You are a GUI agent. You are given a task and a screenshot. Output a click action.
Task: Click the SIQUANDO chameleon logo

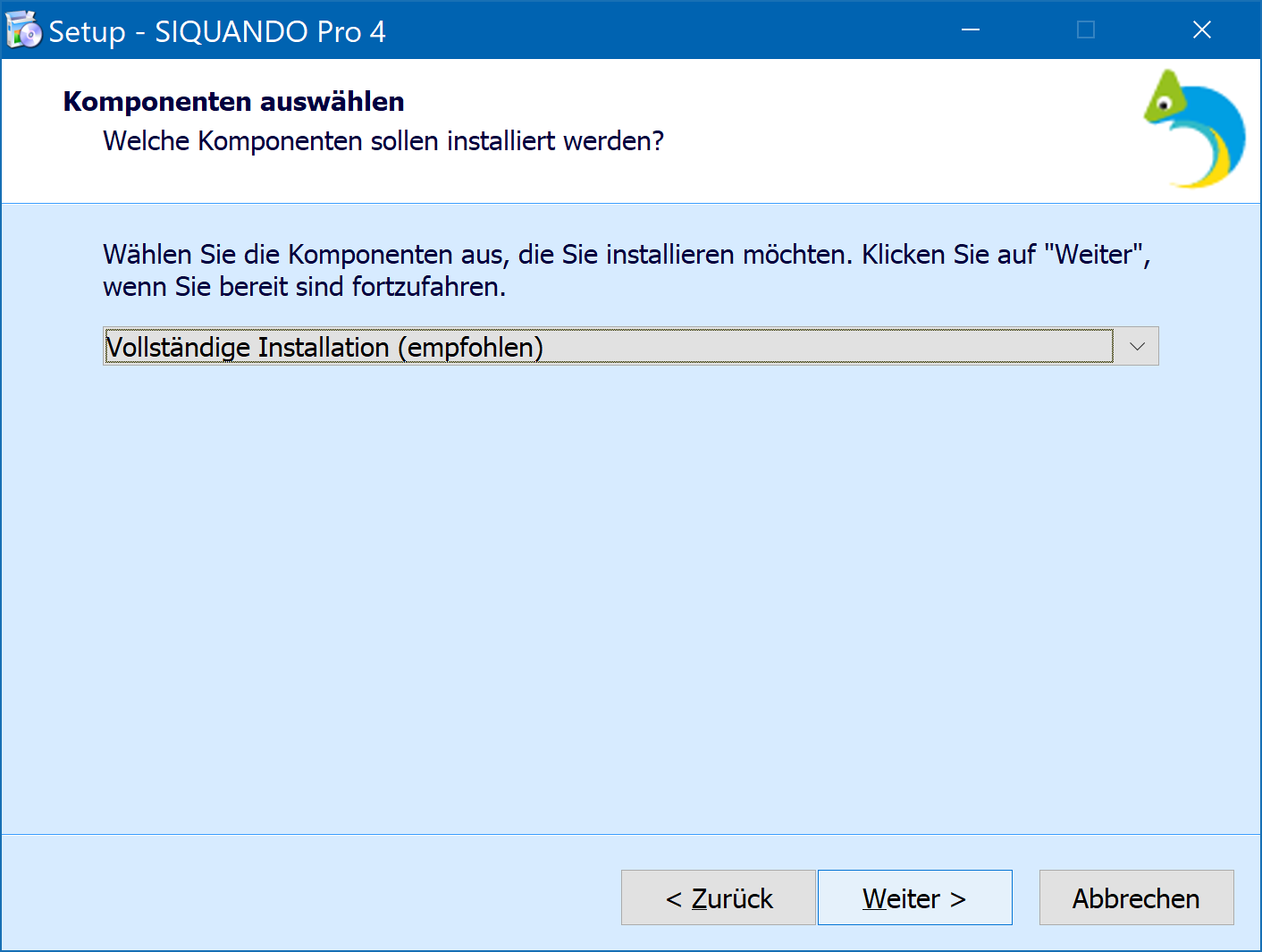[x=1196, y=130]
